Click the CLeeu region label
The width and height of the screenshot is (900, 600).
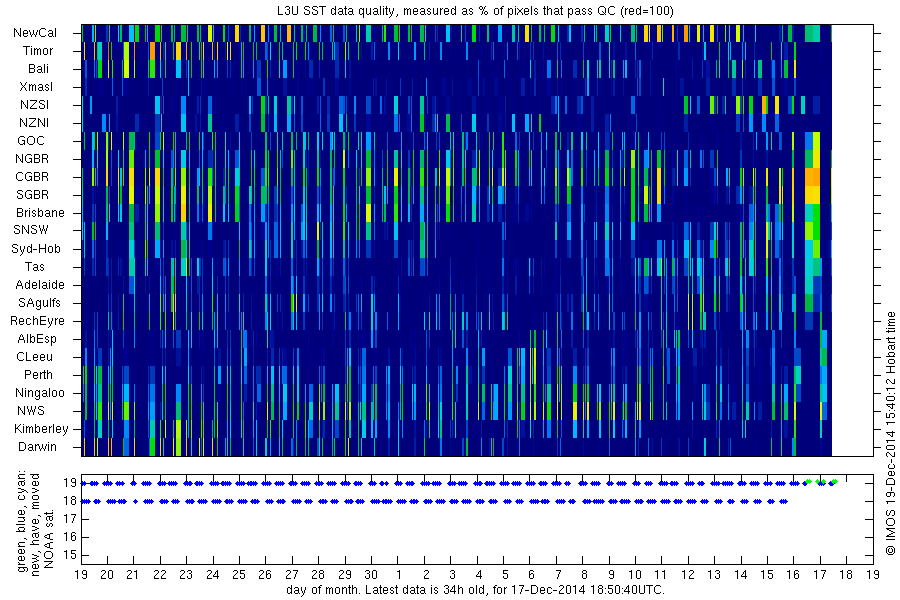(x=34, y=357)
